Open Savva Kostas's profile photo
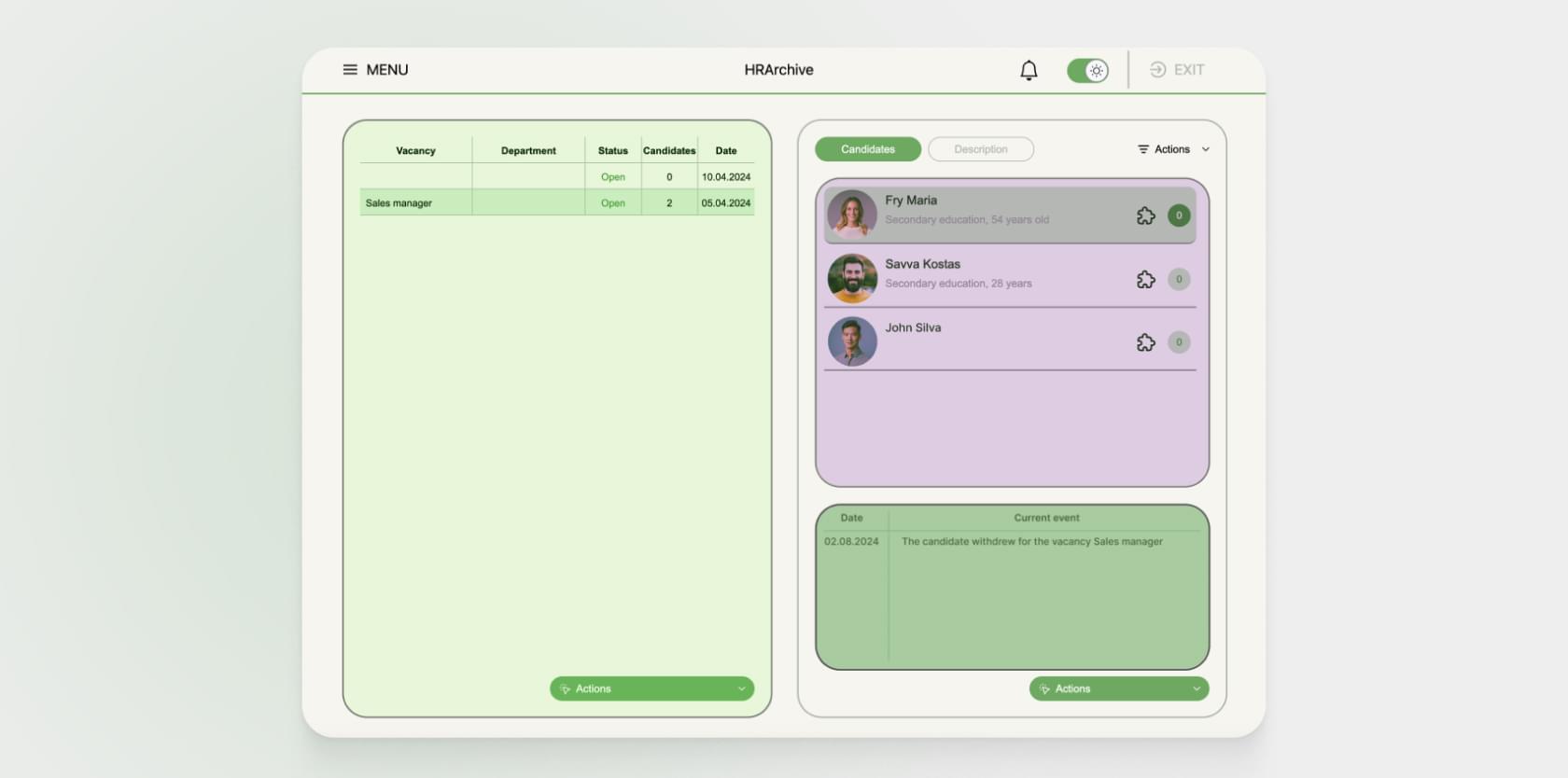 852,278
